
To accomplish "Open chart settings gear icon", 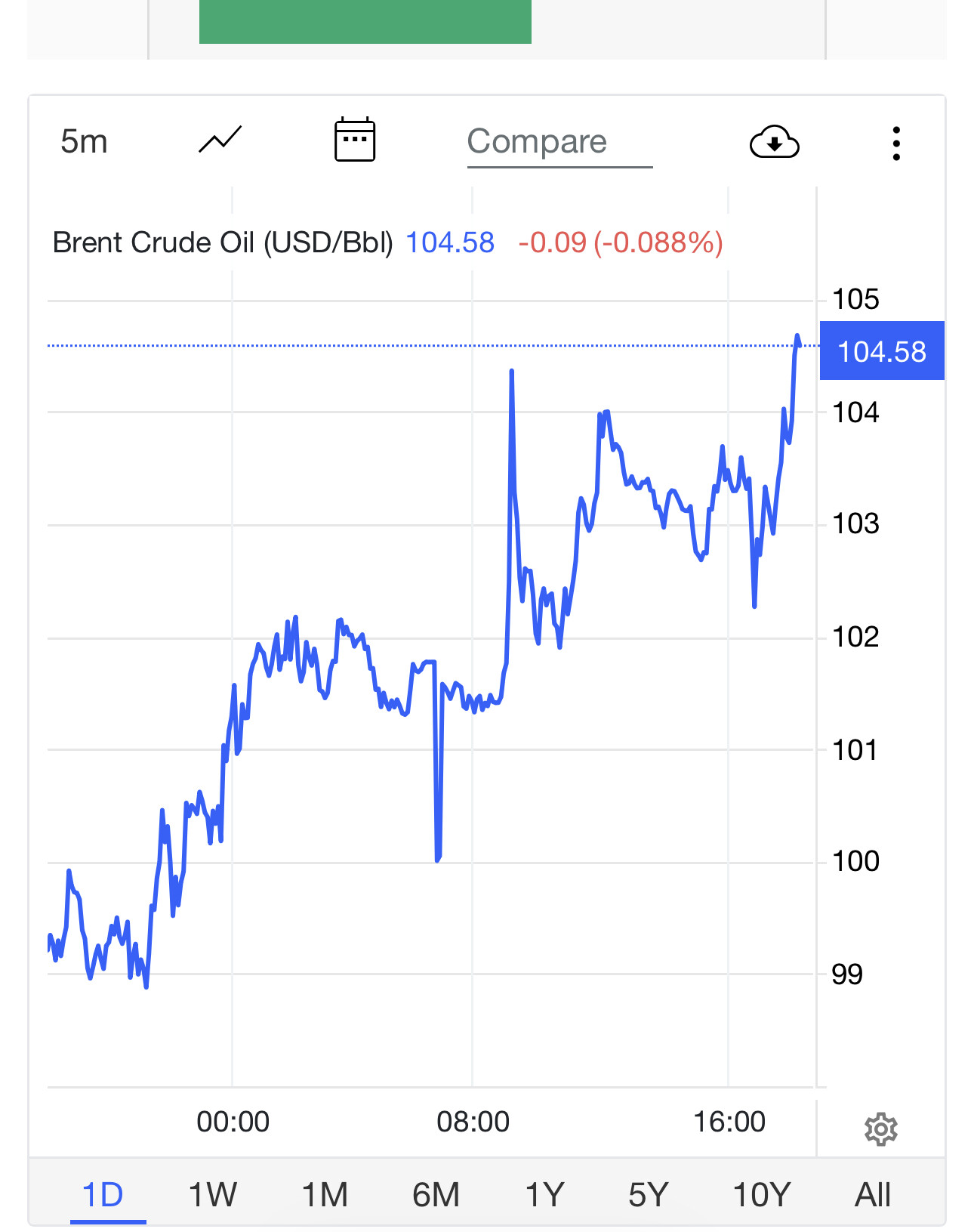I will point(880,1129).
